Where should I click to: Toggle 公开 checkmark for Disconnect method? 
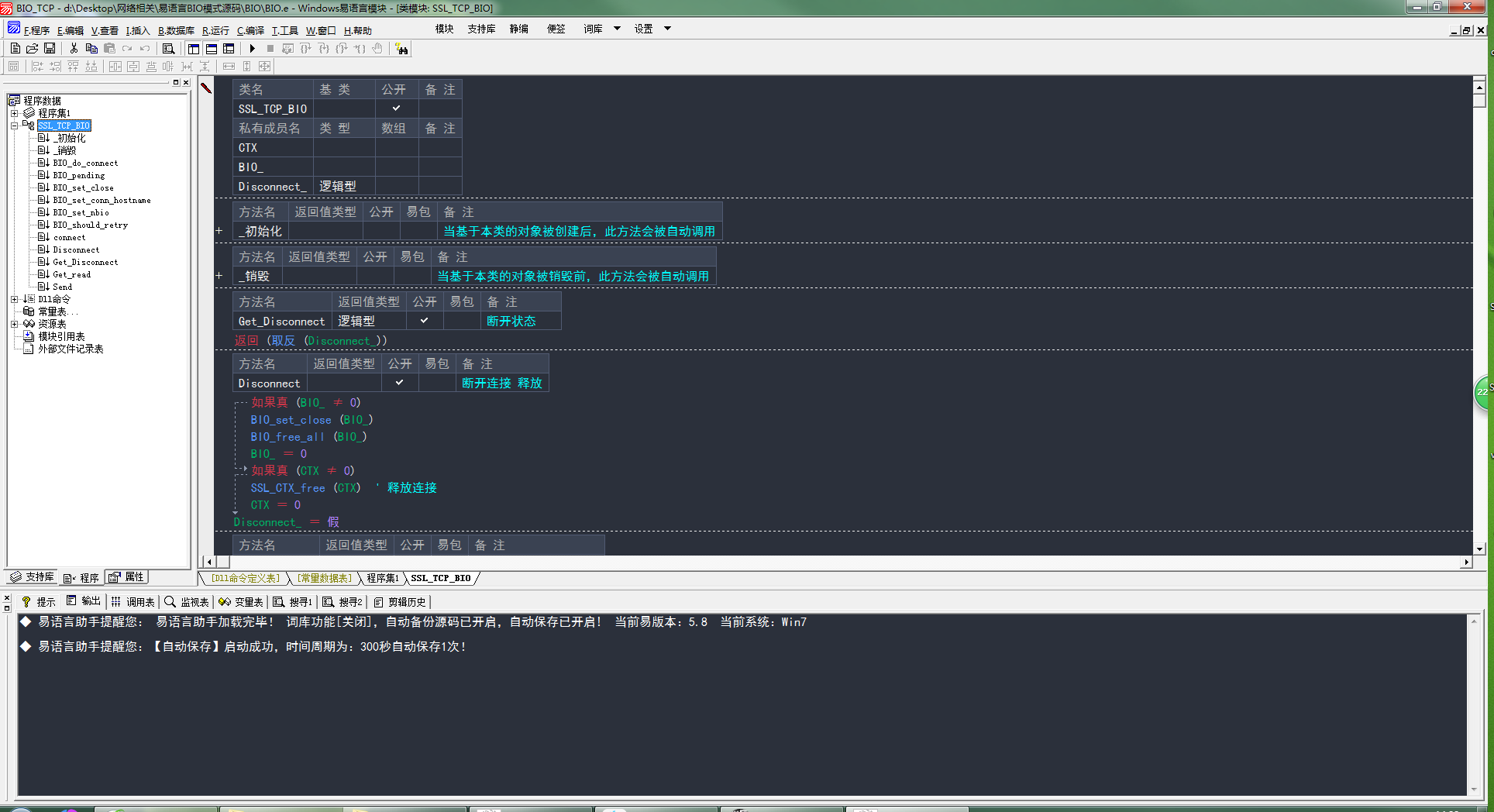pos(400,383)
